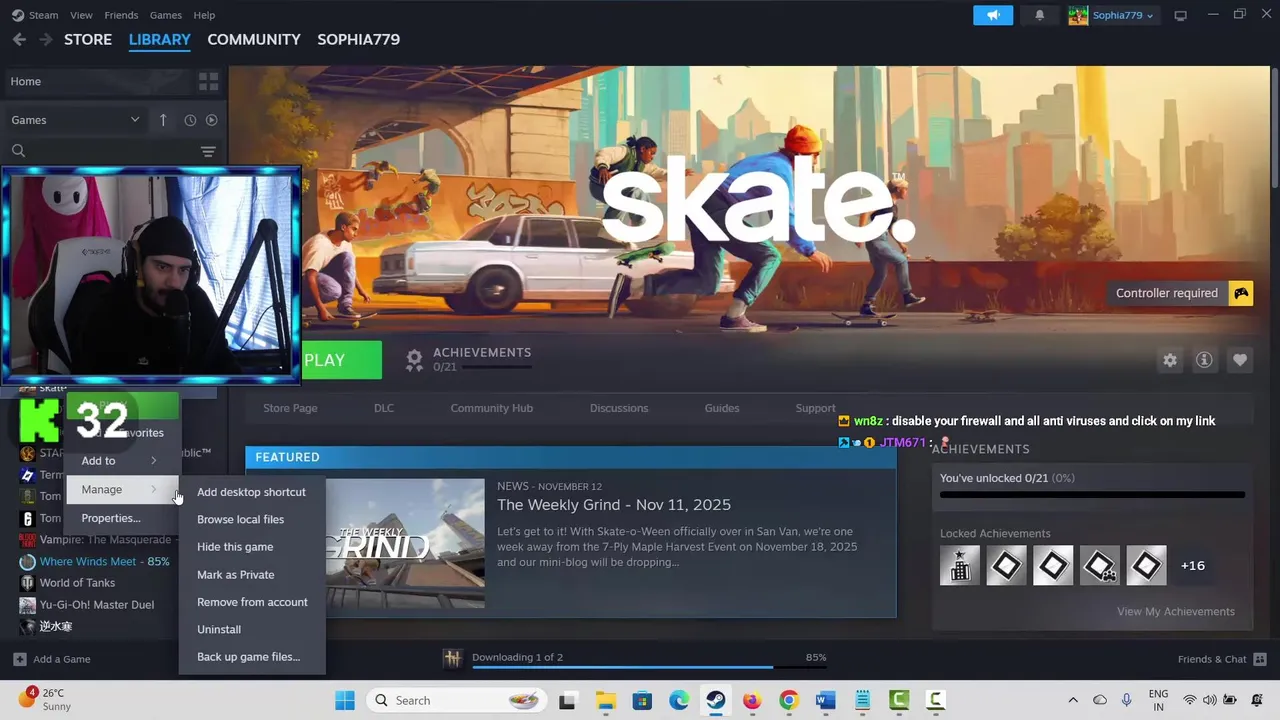Open the Games menu
Image resolution: width=1280 pixels, height=720 pixels.
[x=165, y=15]
